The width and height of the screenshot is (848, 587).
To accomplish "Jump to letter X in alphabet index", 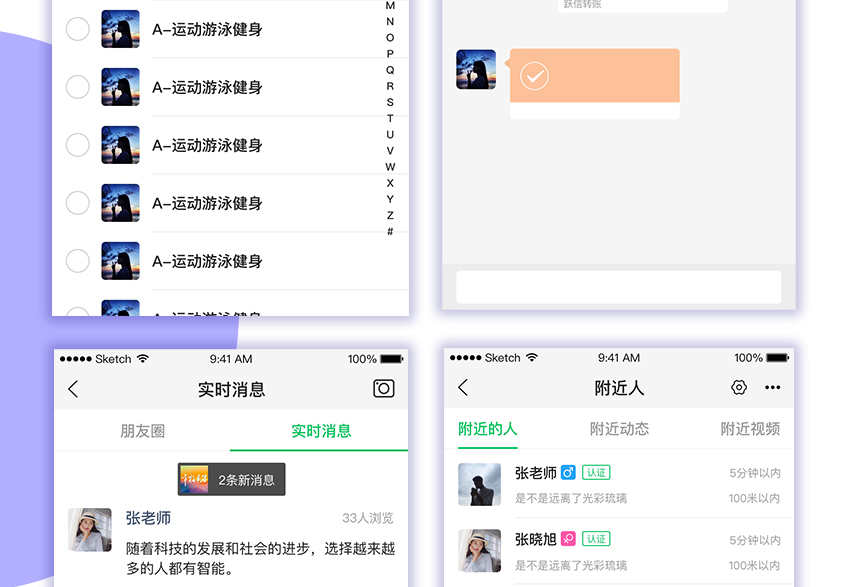I will [x=390, y=183].
